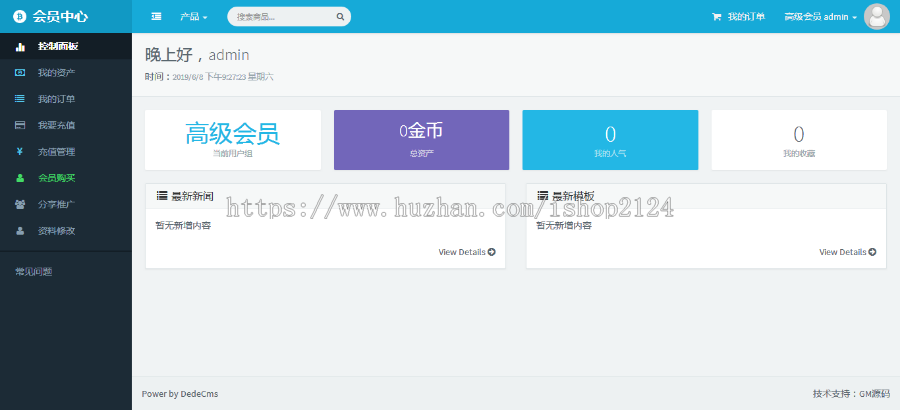Image resolution: width=900 pixels, height=410 pixels.
Task: Open 资料修改 with person icon
Action: point(56,230)
